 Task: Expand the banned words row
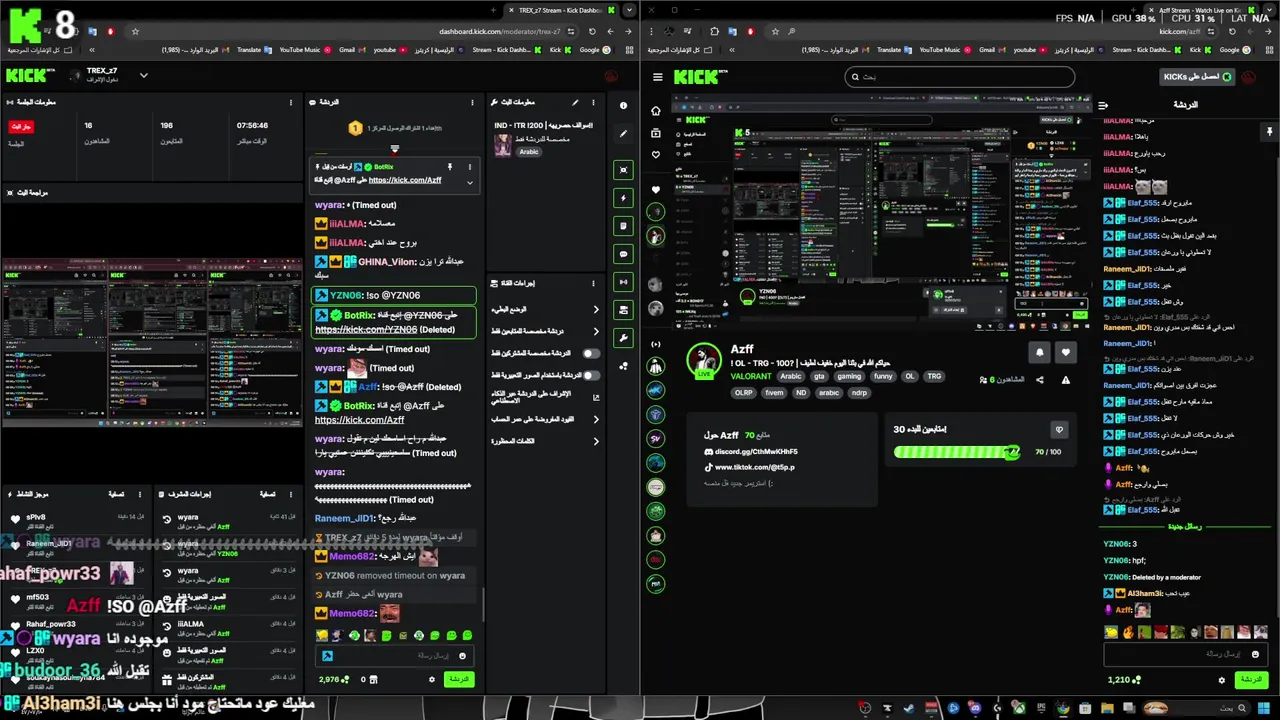tap(544, 441)
